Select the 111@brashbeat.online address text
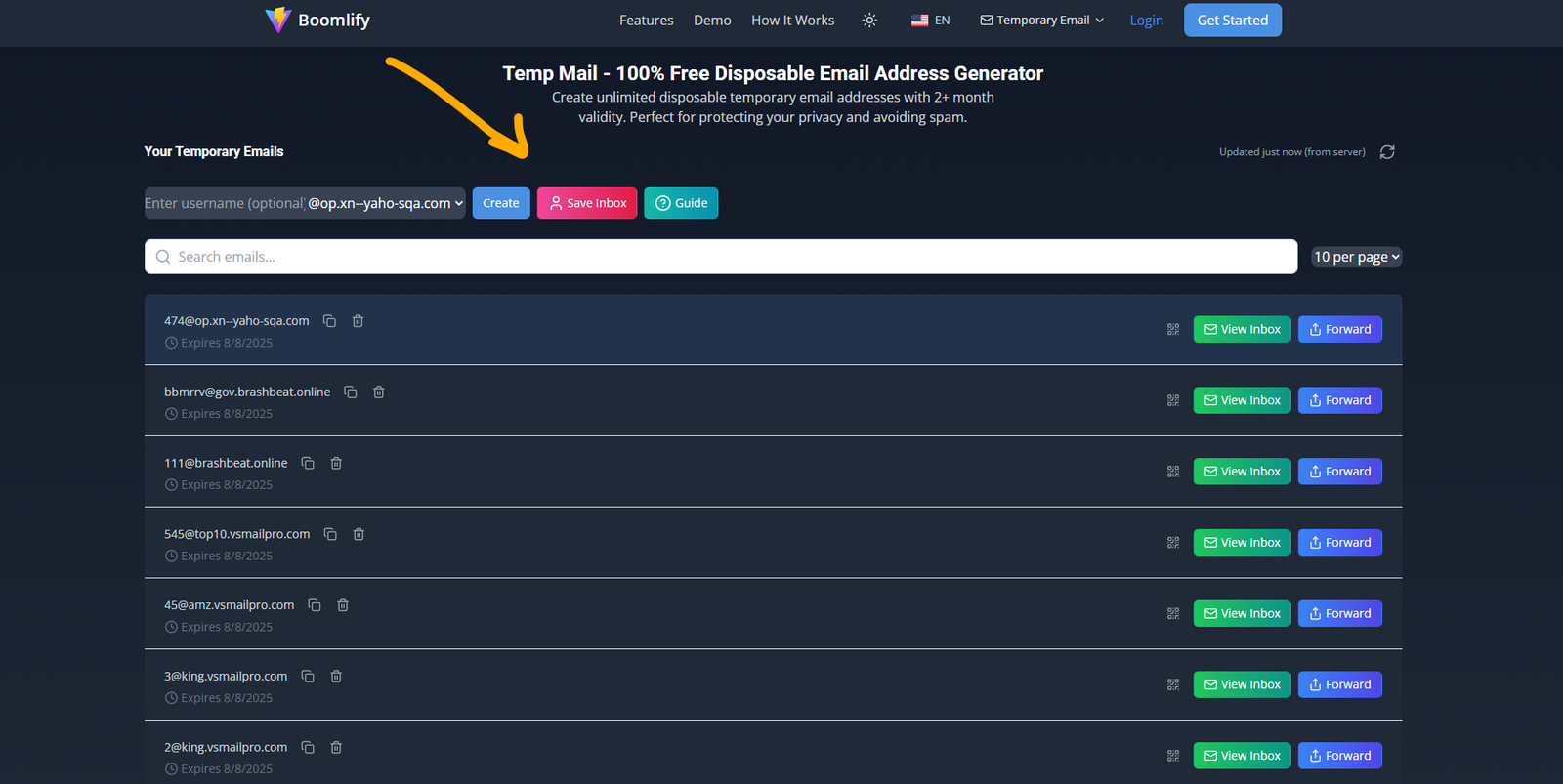The width and height of the screenshot is (1563, 784). click(226, 463)
